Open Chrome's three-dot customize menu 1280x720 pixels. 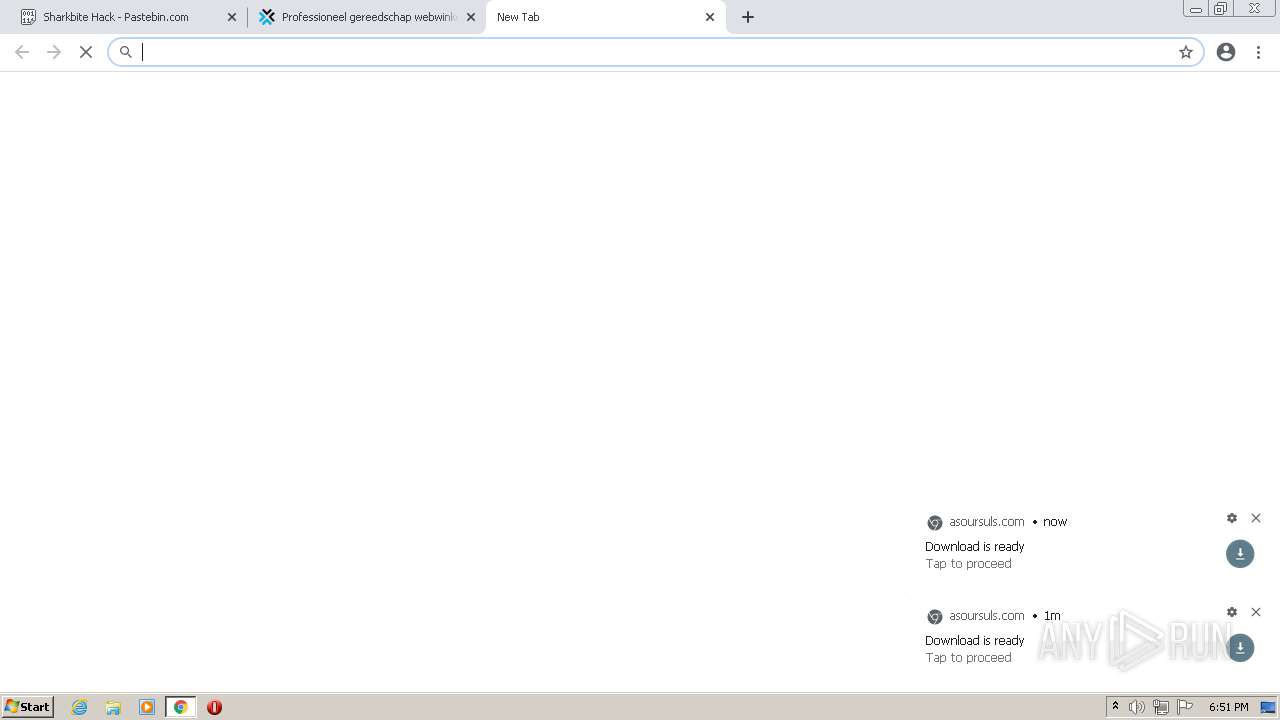1258,52
